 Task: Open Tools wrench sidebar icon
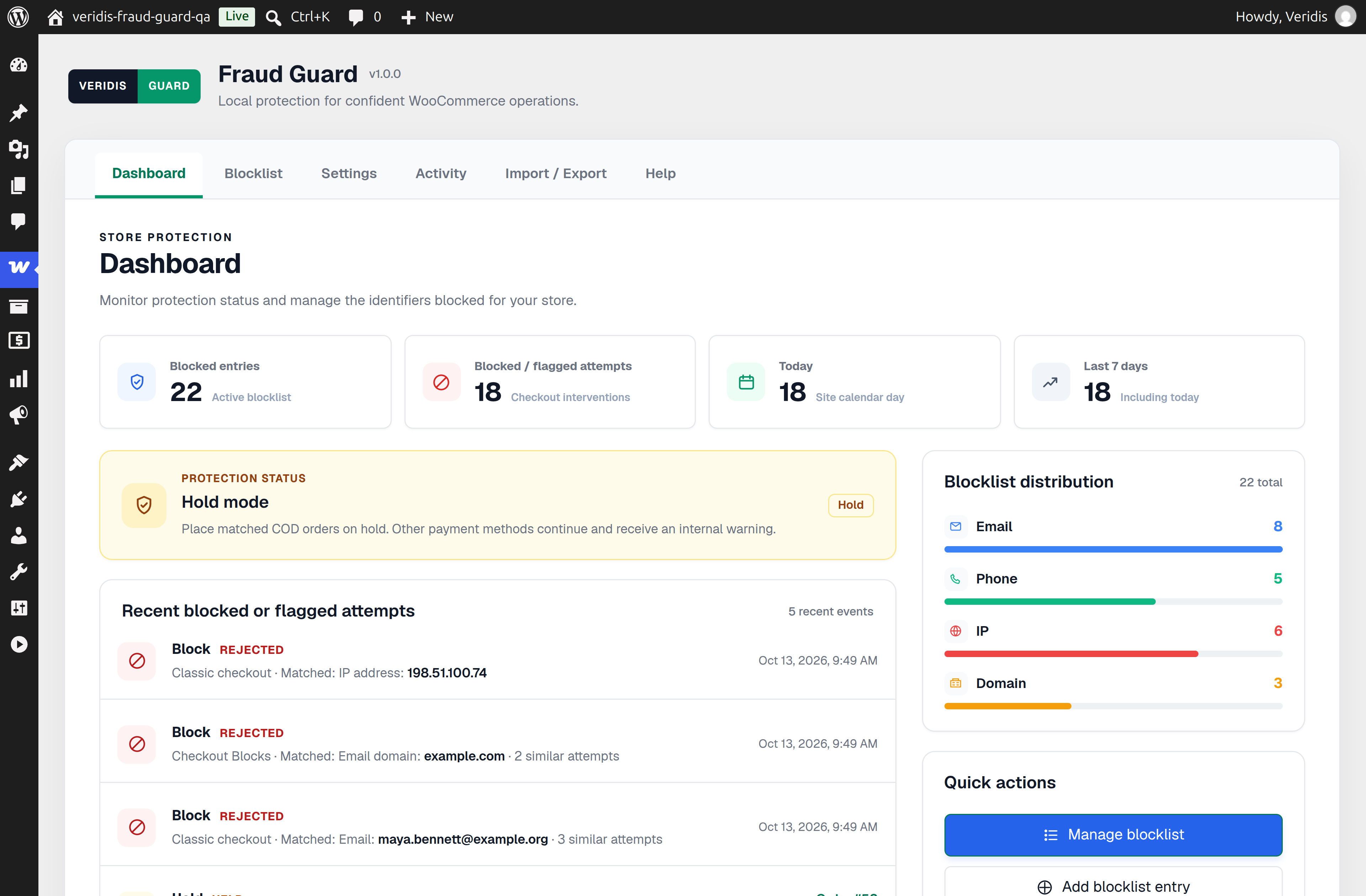(18, 571)
